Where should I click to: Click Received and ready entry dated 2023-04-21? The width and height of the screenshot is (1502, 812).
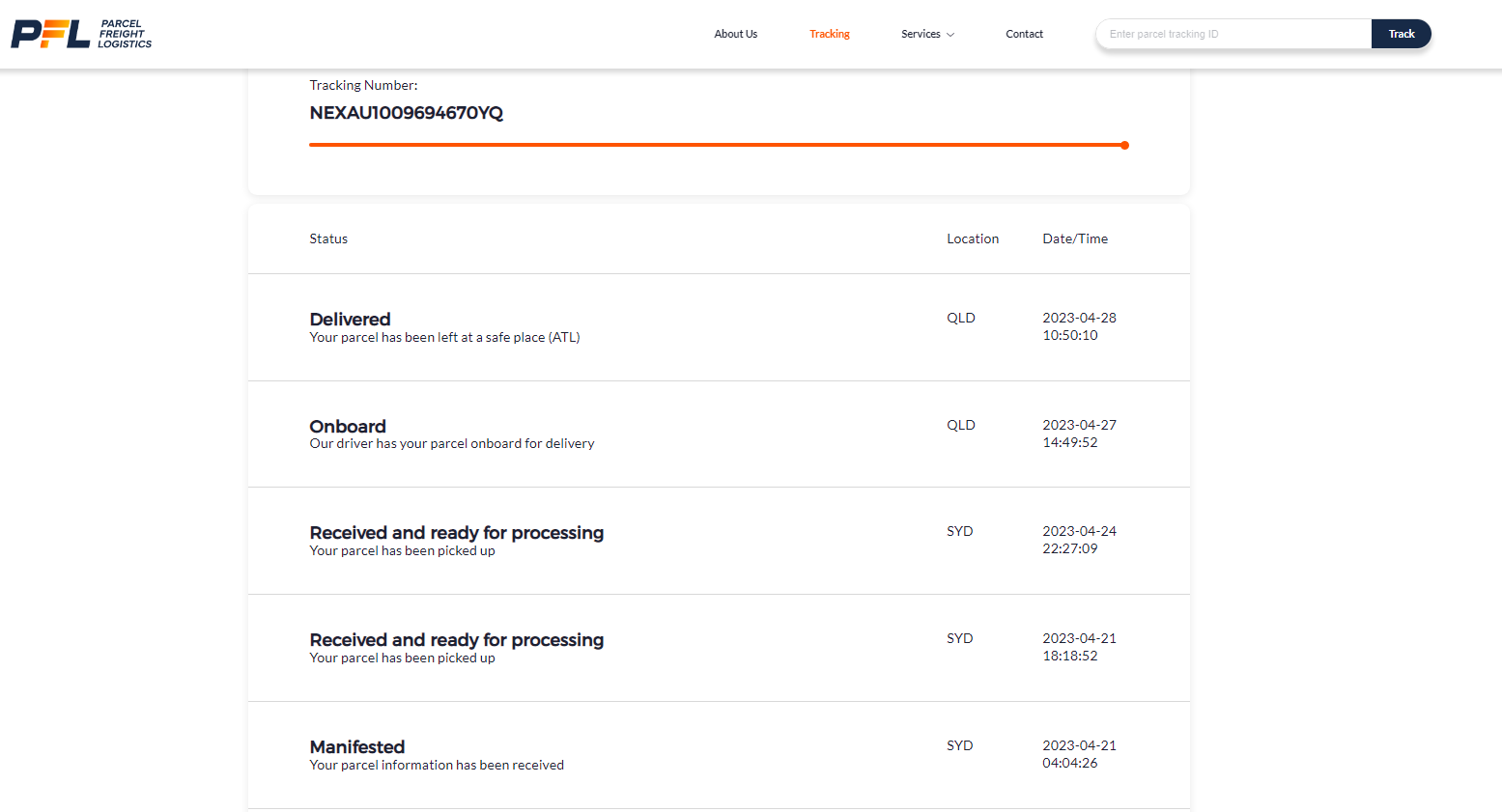click(456, 640)
